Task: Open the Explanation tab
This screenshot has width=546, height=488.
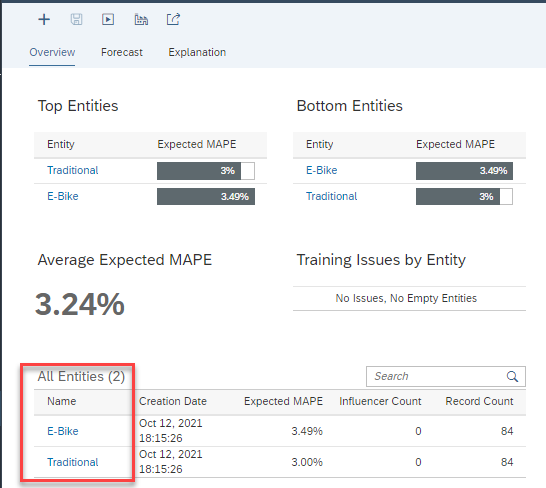Action: point(197,52)
